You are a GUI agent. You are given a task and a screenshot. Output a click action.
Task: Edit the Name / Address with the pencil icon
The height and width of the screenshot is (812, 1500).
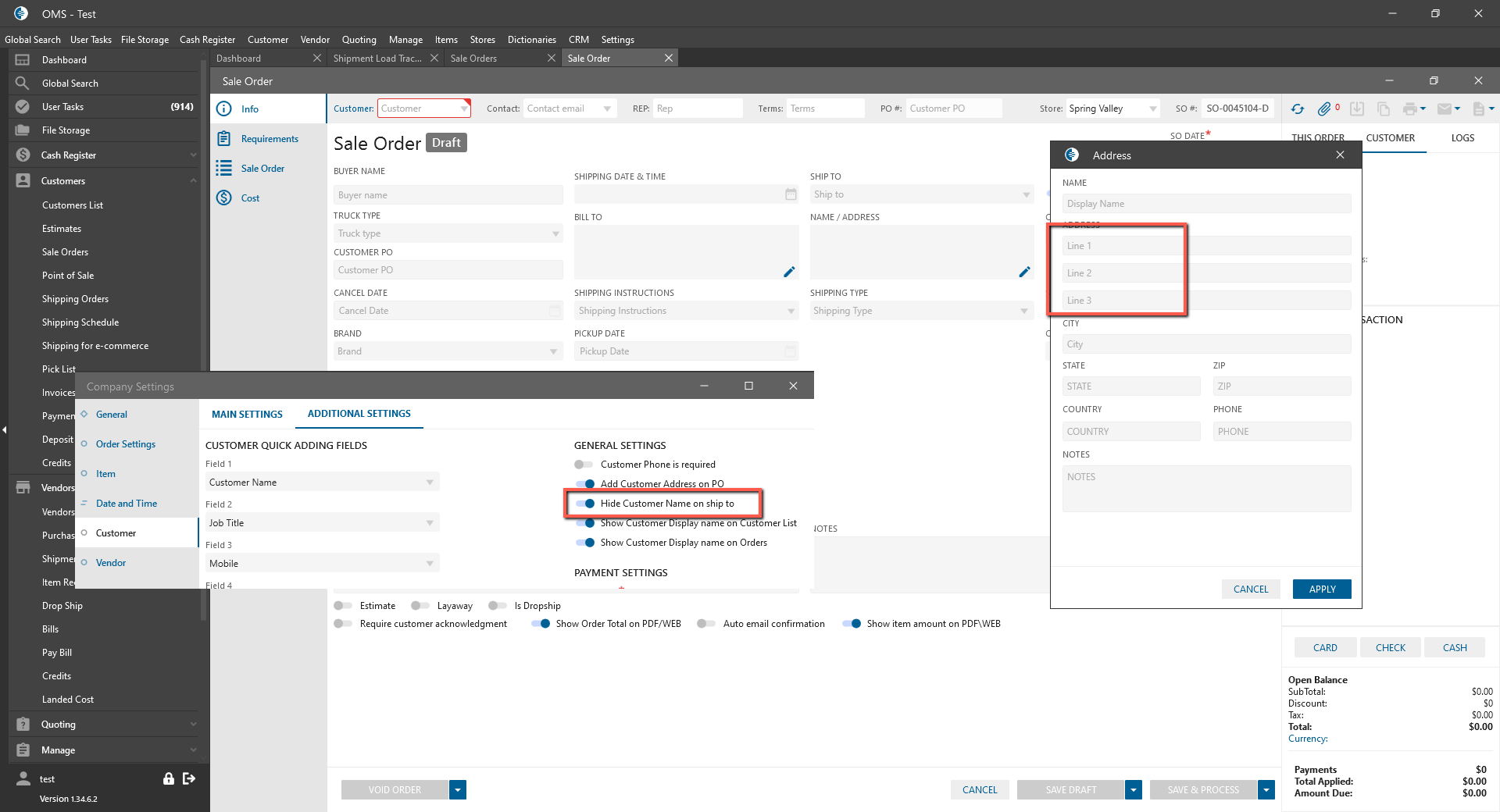coord(1024,272)
